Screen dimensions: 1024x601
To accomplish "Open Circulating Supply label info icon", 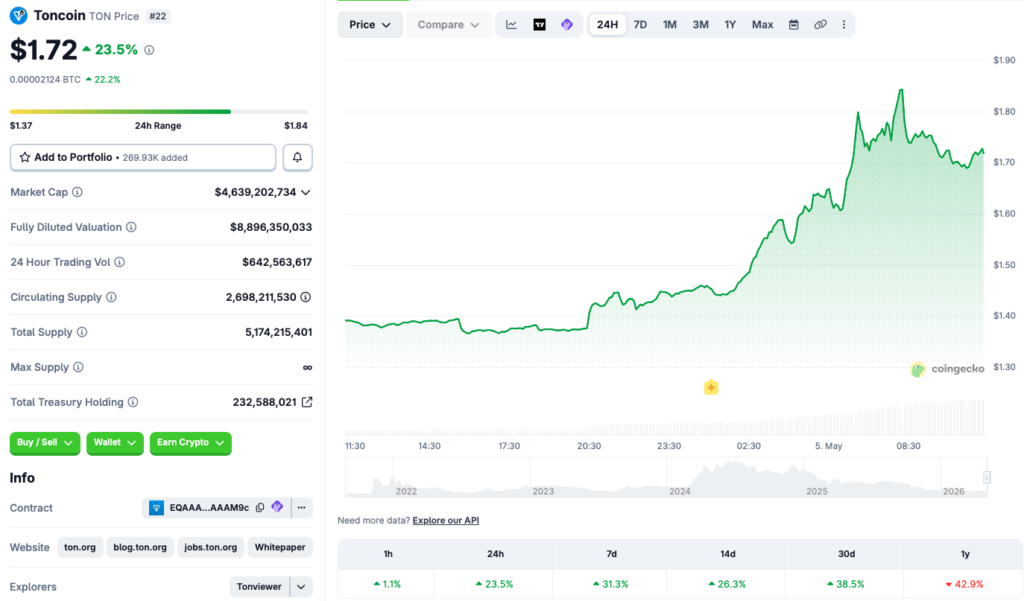I will [112, 297].
